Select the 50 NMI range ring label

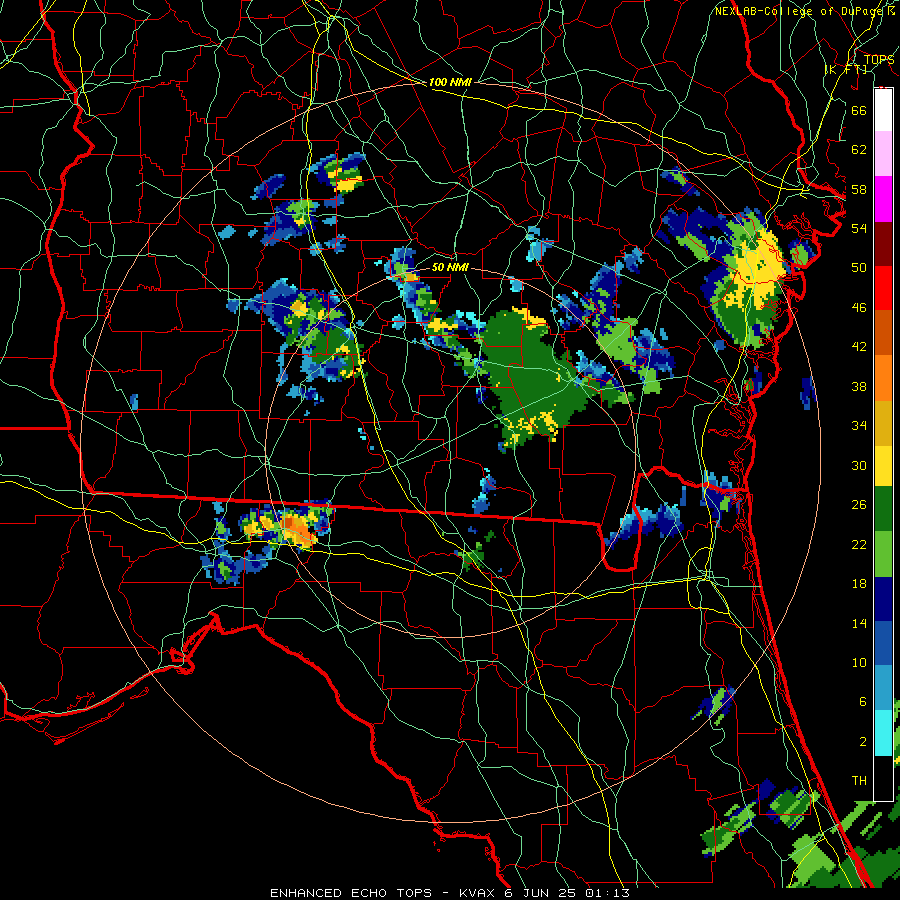click(x=450, y=267)
